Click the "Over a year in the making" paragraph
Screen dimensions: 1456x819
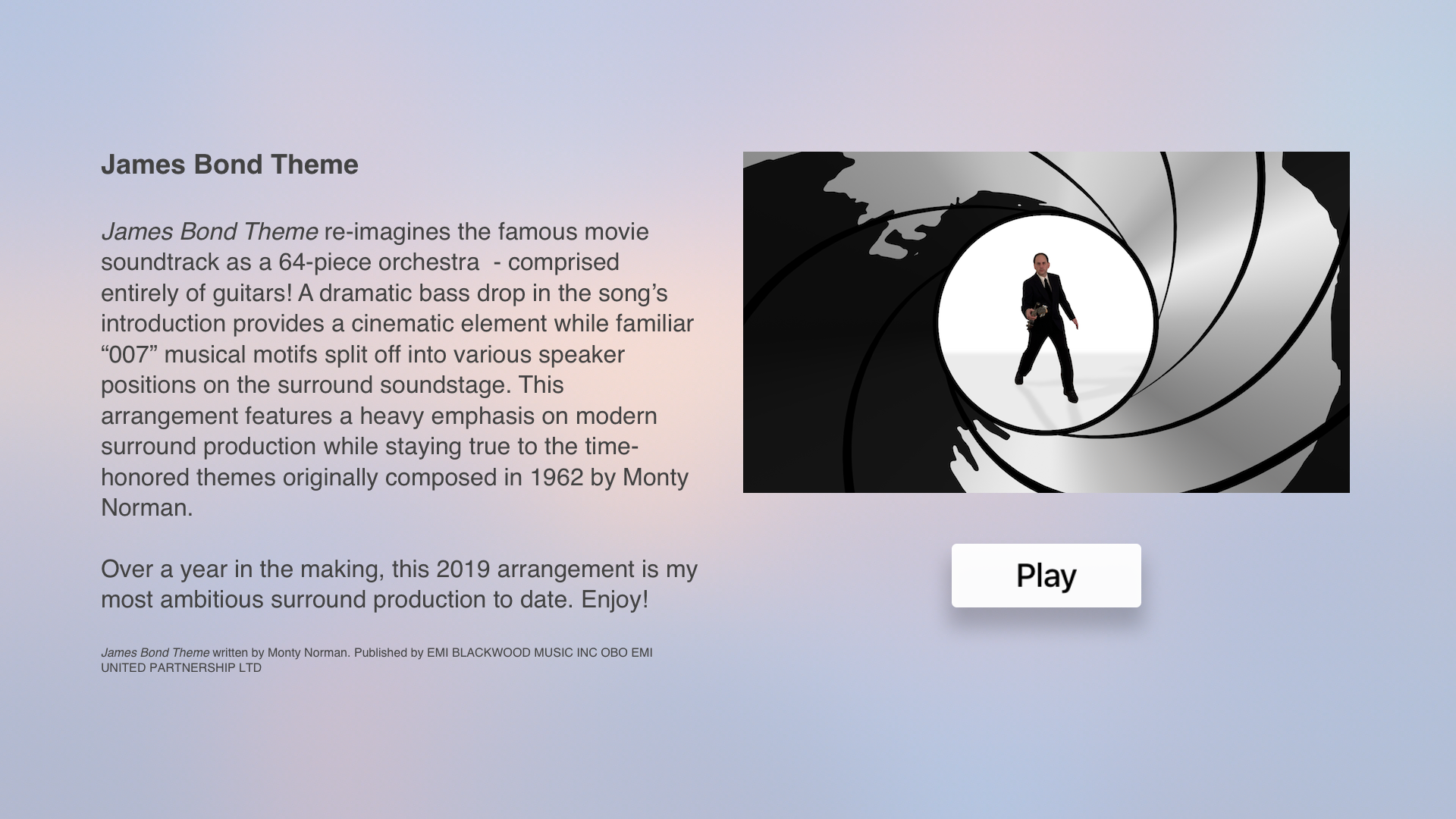(x=400, y=584)
